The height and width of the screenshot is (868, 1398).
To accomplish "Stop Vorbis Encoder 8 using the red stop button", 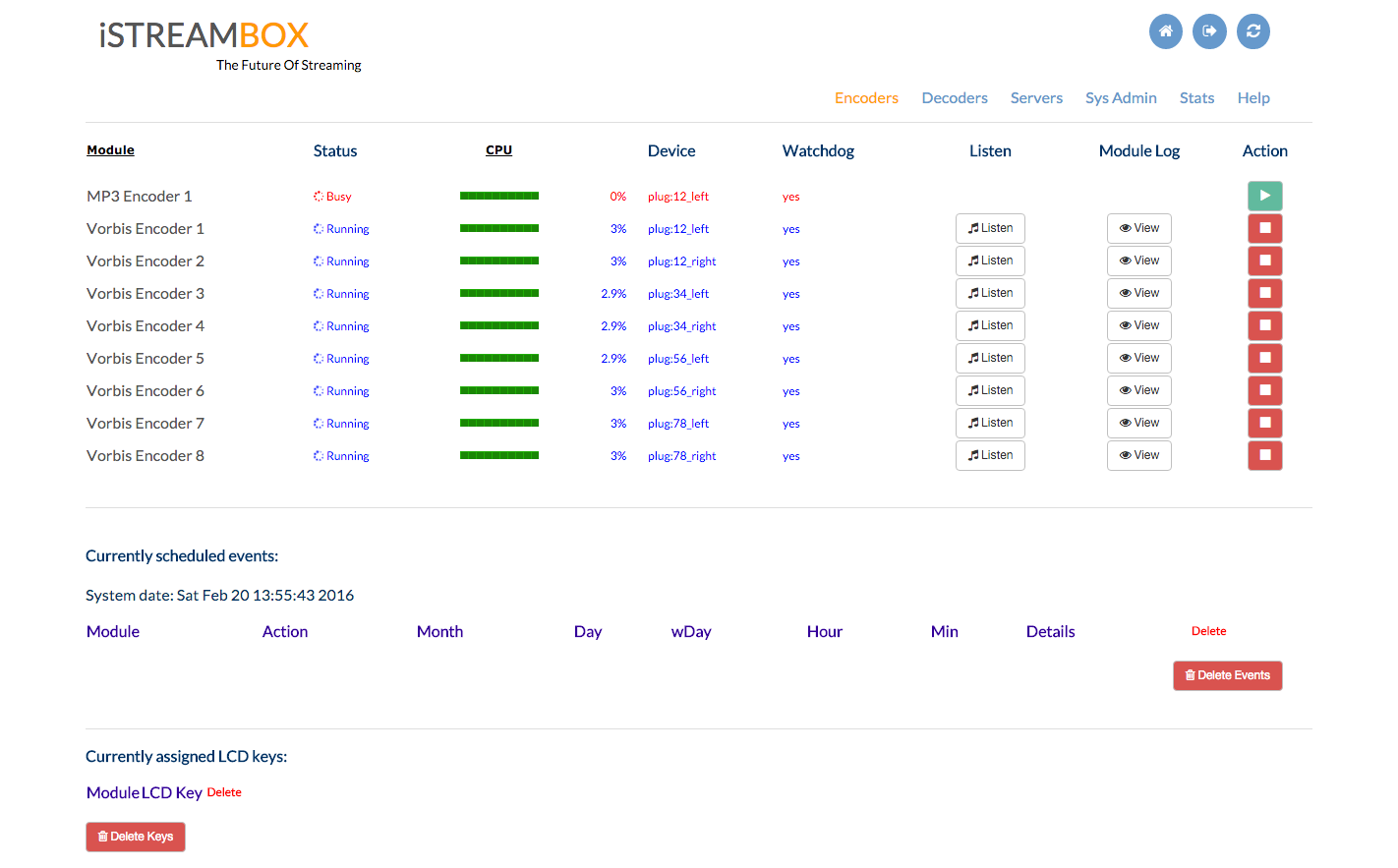I will coord(1265,455).
